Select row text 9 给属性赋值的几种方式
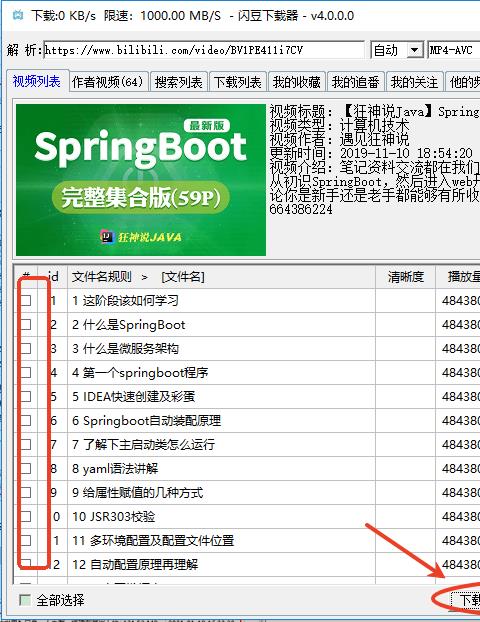Screen dimensions: 480x622 click(137, 493)
